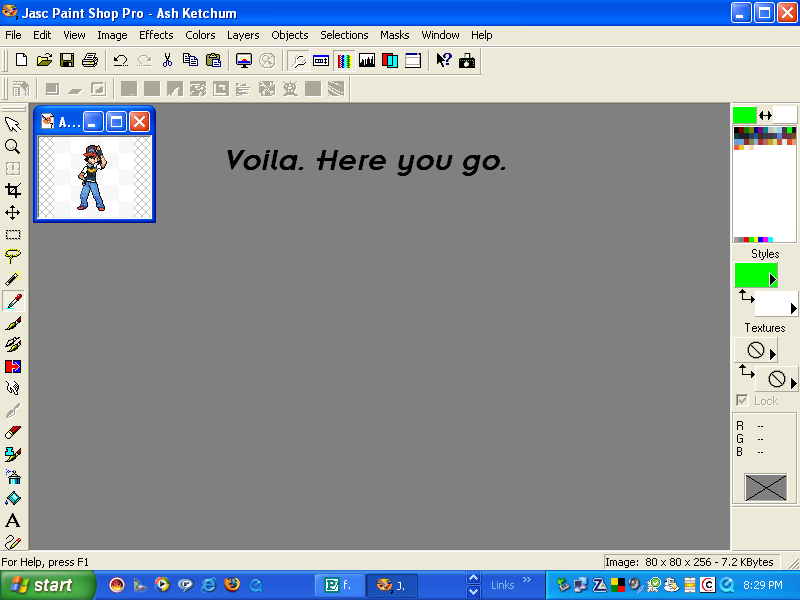Toggle the Lock checkbox
The width and height of the screenshot is (800, 600).
pos(742,401)
